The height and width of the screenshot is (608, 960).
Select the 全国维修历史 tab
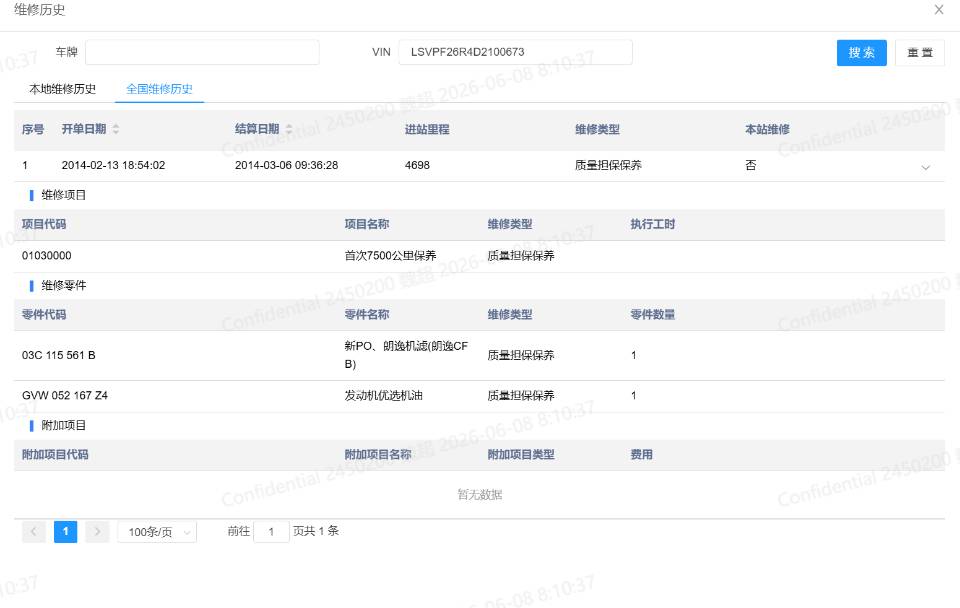[x=159, y=89]
